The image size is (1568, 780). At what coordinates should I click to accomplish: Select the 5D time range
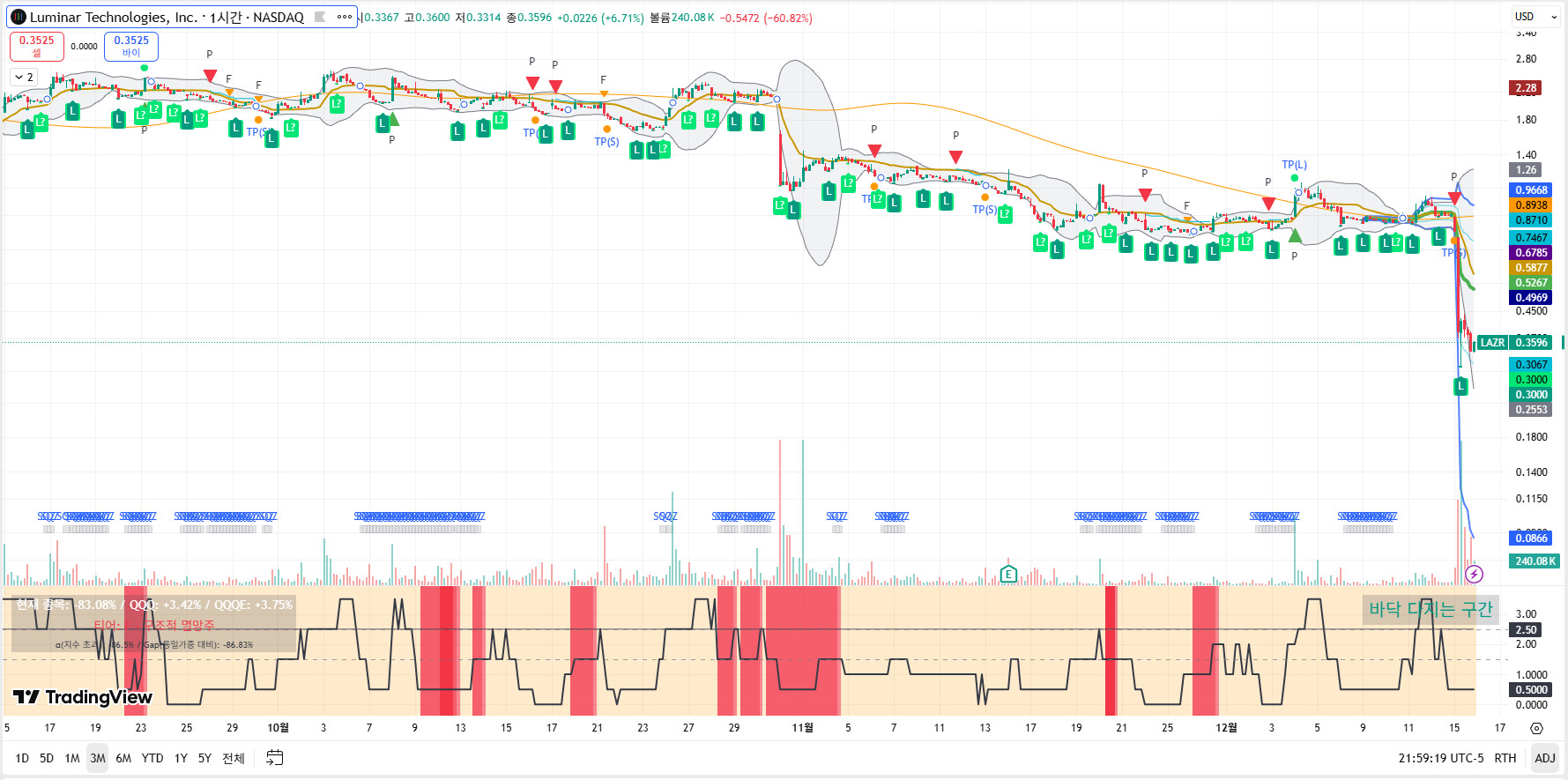click(x=47, y=758)
